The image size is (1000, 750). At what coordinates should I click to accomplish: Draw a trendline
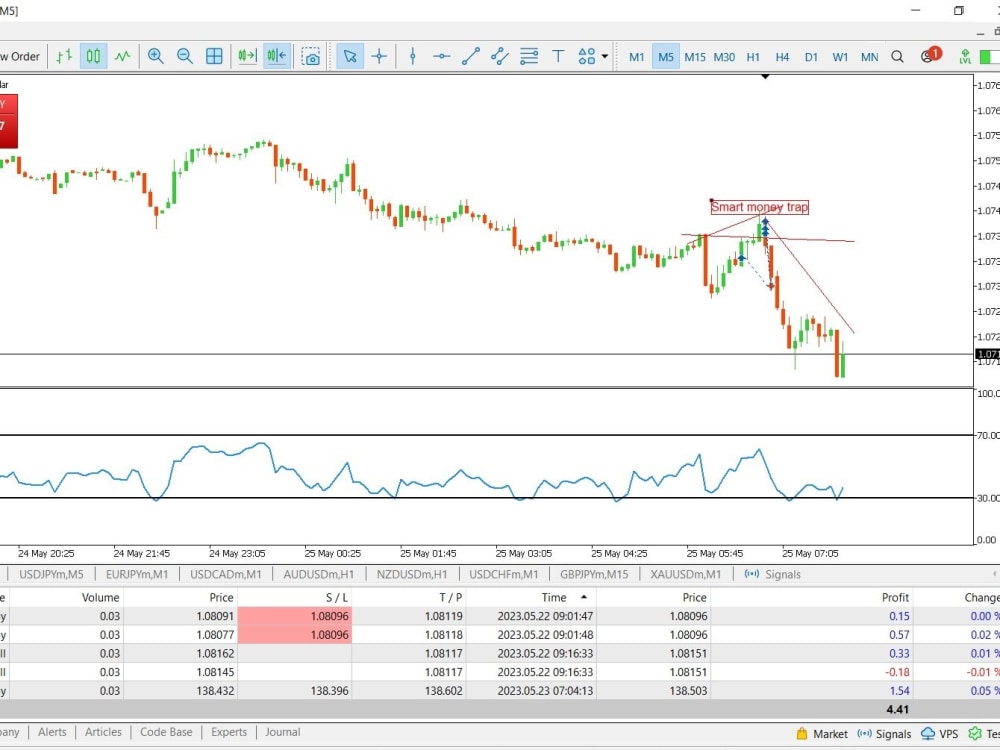[x=471, y=56]
